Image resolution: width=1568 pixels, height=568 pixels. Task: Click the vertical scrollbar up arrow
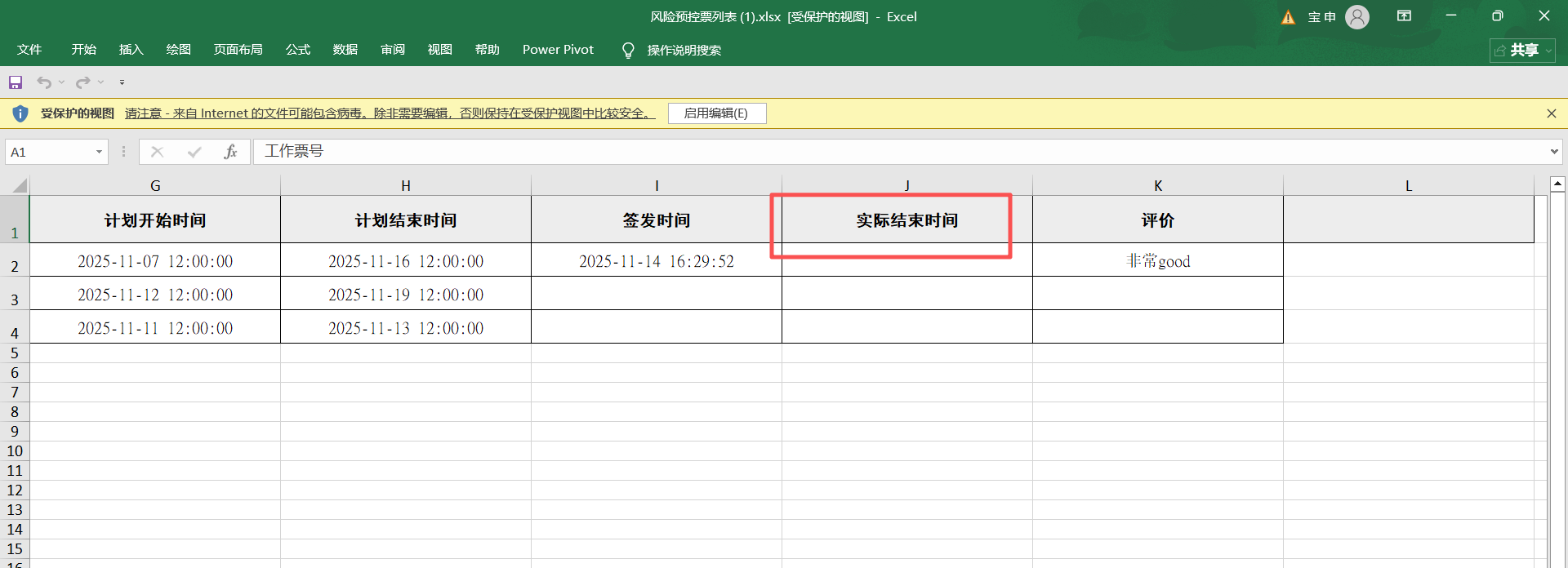(1557, 184)
